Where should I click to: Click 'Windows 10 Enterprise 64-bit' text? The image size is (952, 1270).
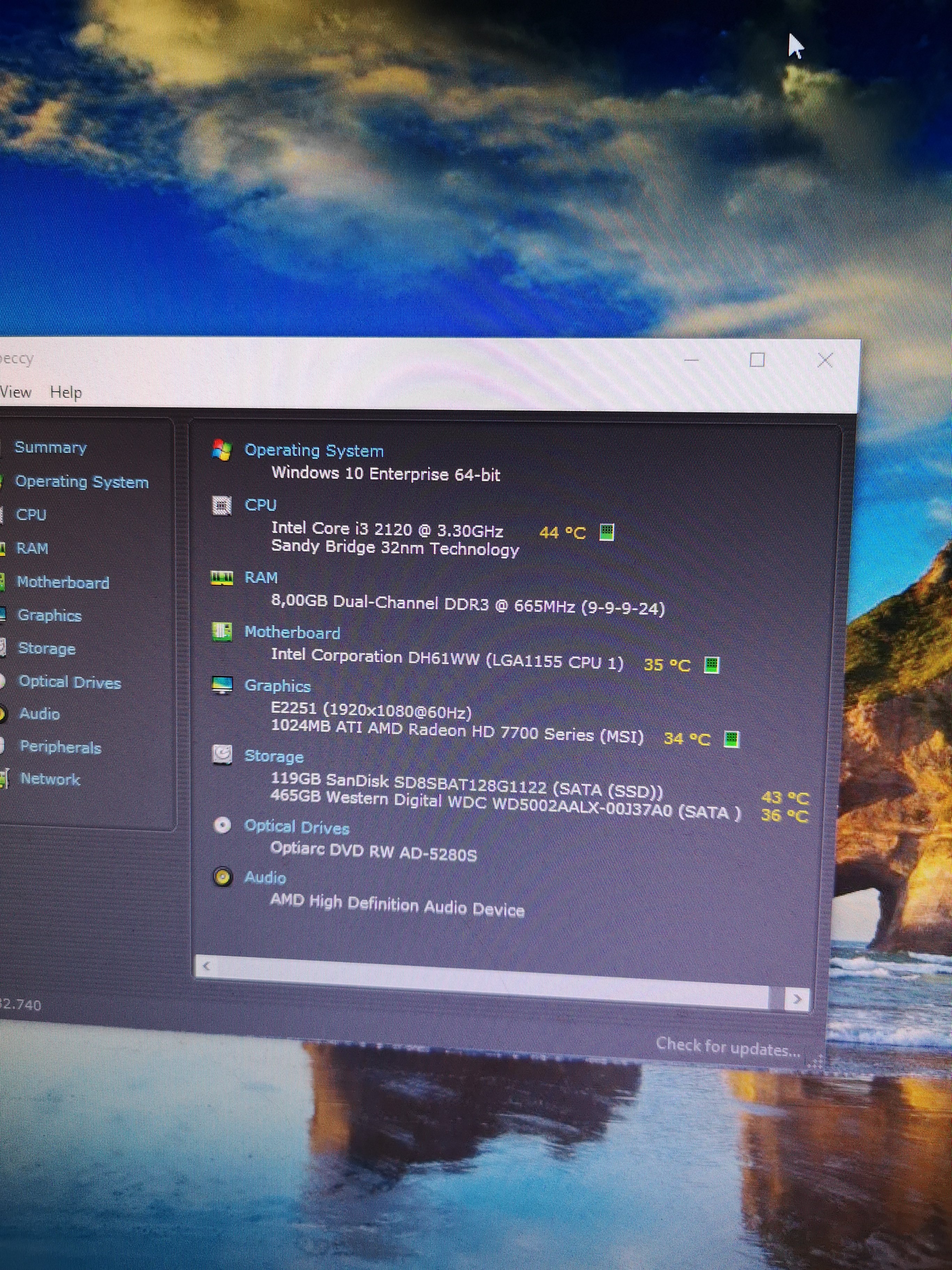point(386,474)
